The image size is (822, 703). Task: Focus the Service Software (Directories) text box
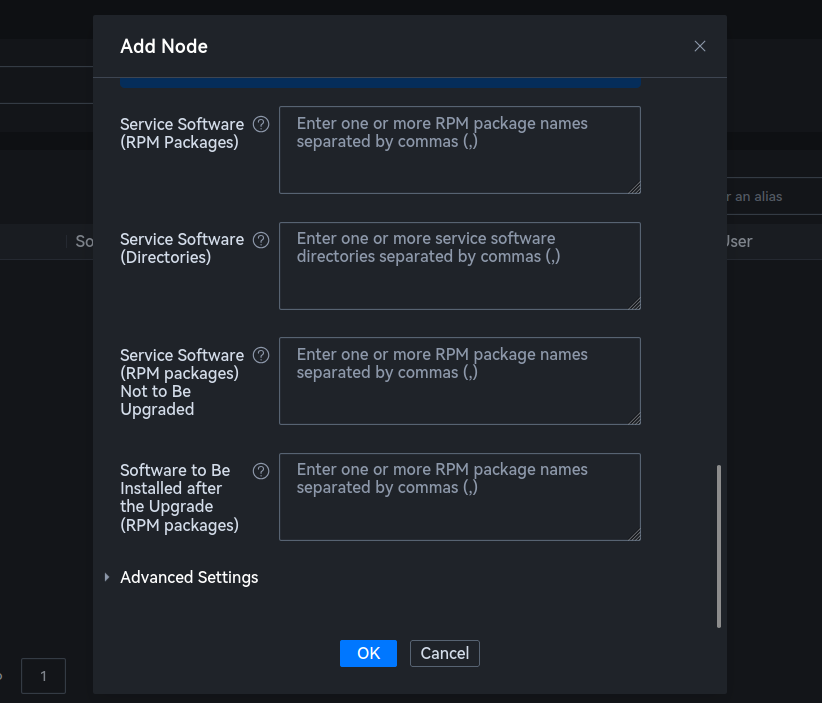coord(459,266)
